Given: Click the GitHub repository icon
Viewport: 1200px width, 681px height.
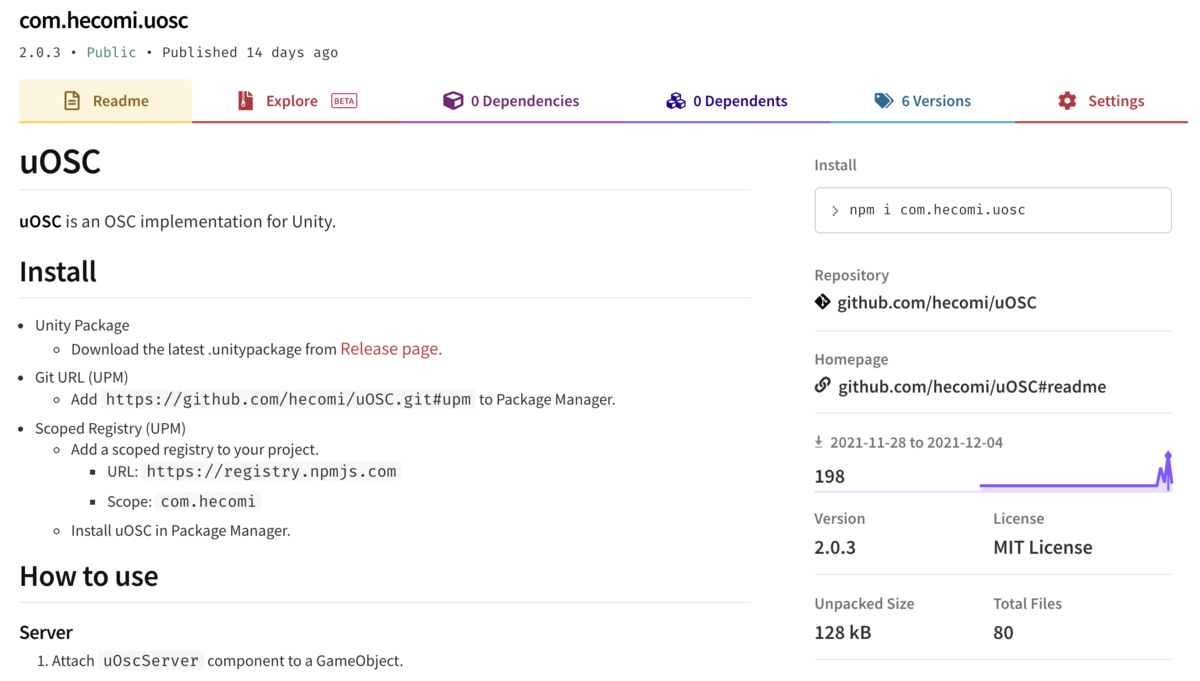Looking at the screenshot, I should click(x=821, y=302).
